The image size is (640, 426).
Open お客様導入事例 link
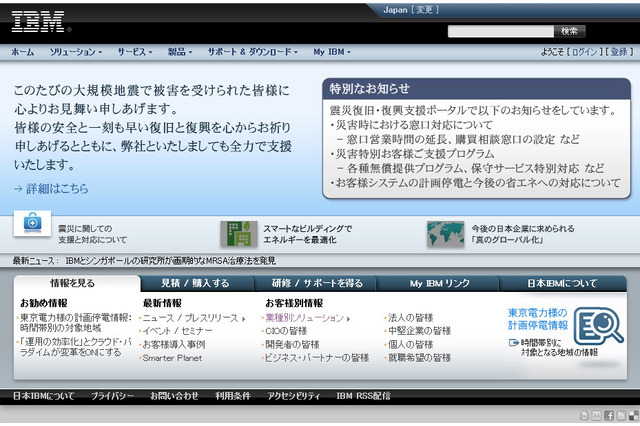pyautogui.click(x=174, y=344)
